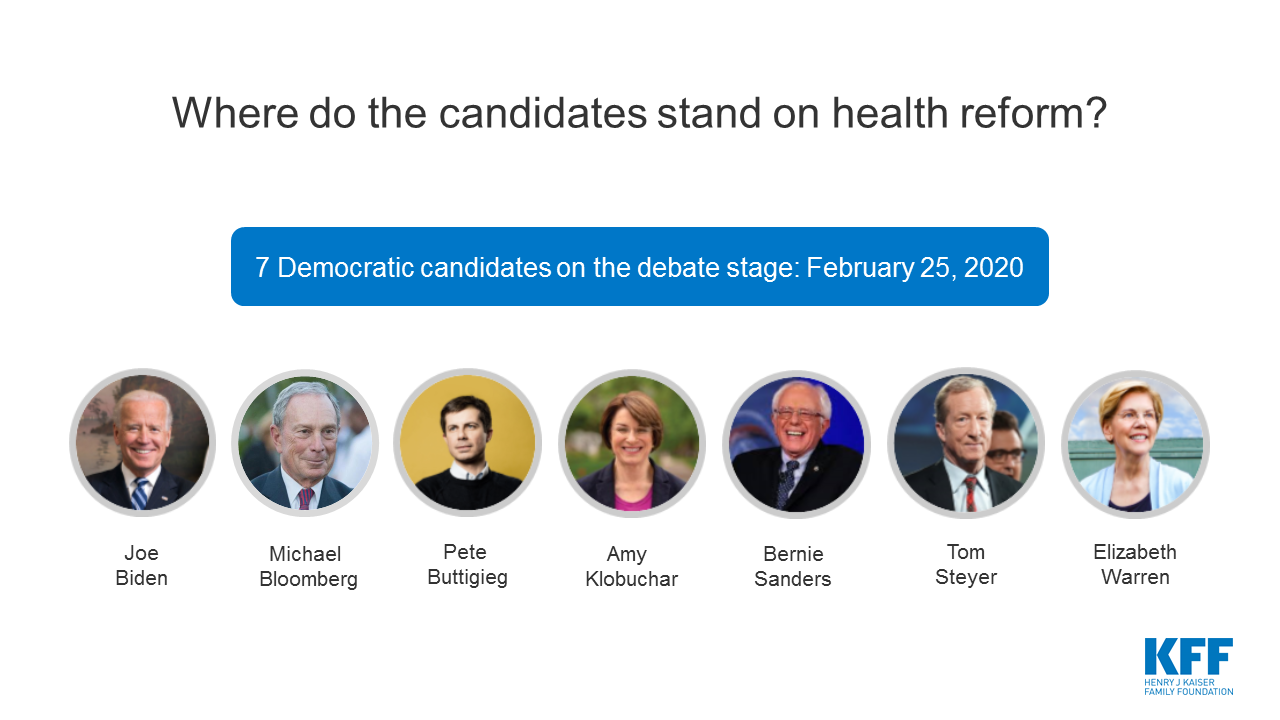1280x720 pixels.
Task: Select the Tom Steyer circular photo
Action: pyautogui.click(x=965, y=442)
